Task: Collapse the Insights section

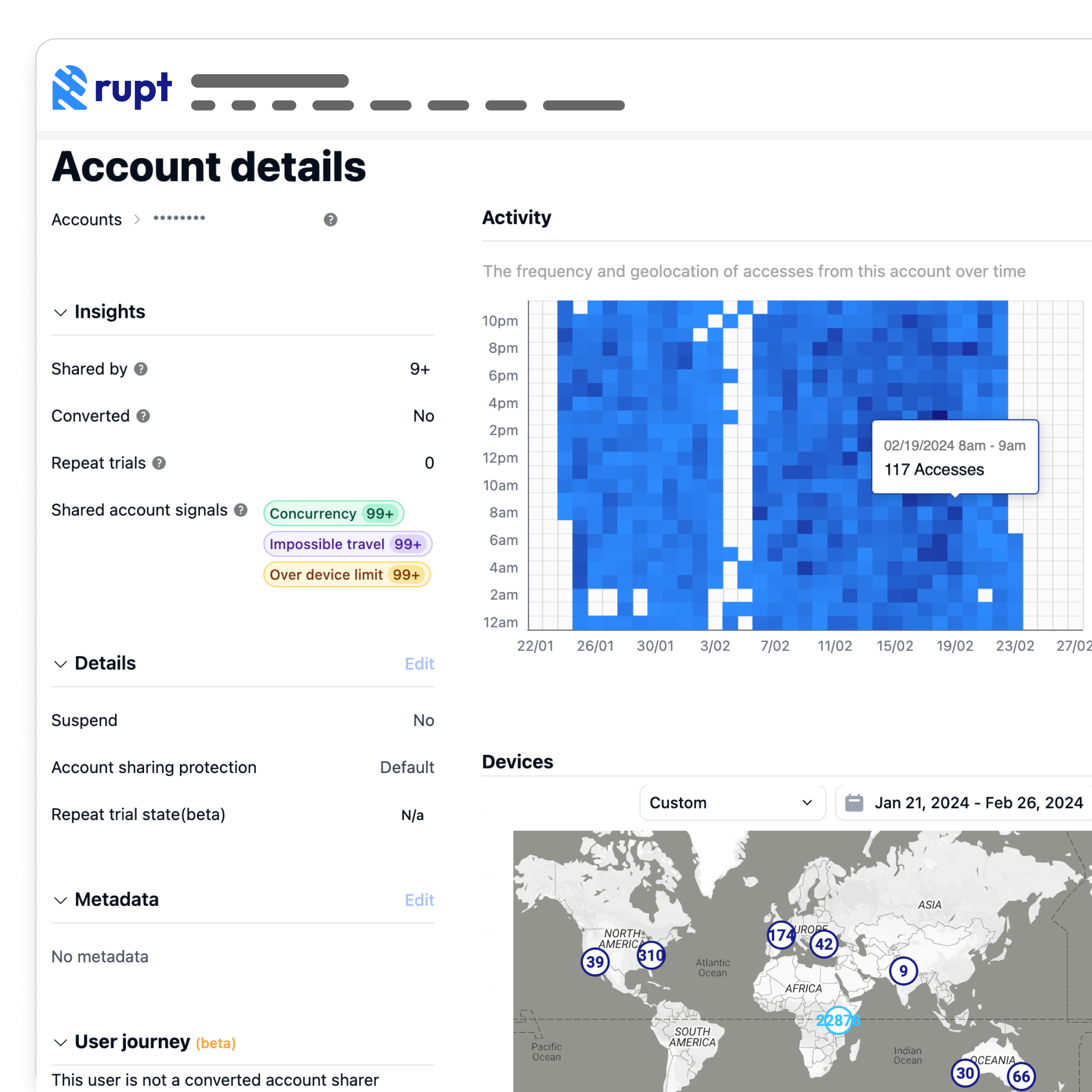Action: coord(61,312)
